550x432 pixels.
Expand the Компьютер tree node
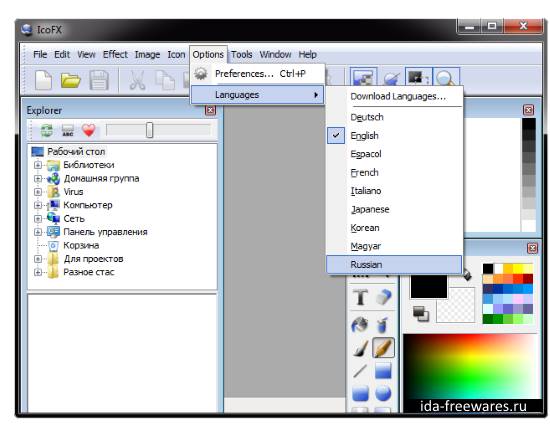click(38, 205)
